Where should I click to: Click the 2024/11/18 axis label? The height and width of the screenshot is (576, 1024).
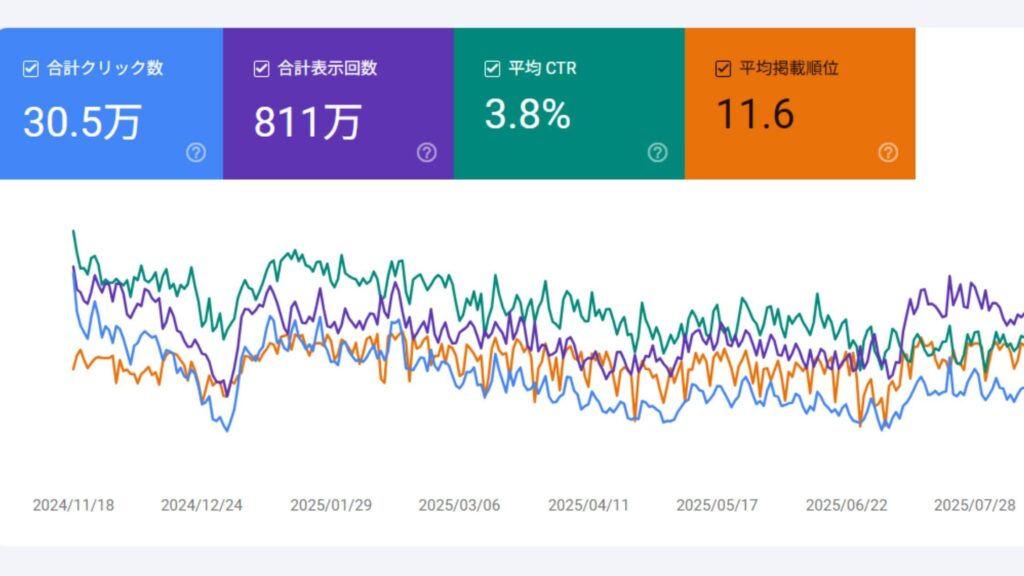(74, 505)
